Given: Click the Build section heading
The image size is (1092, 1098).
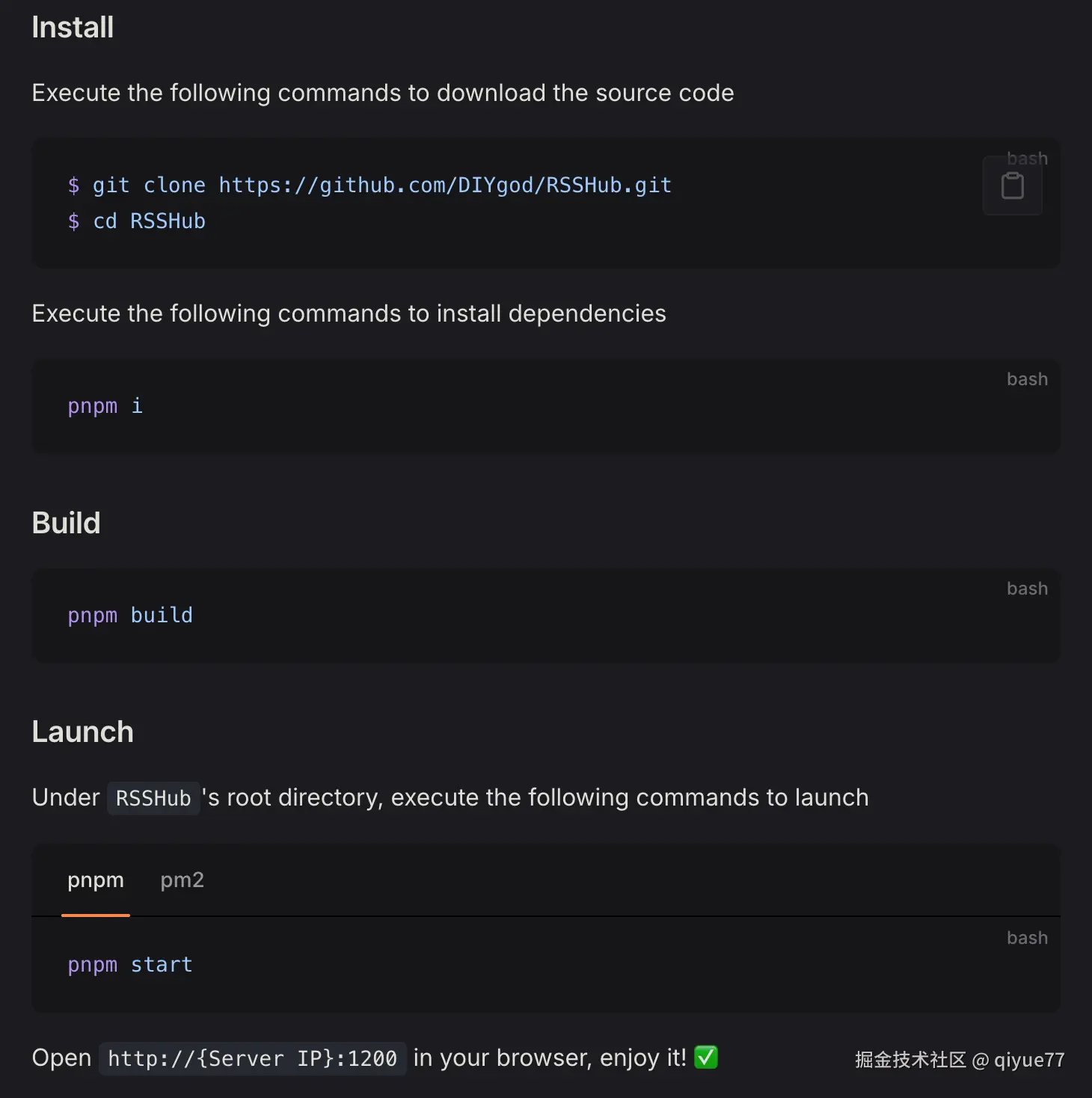Looking at the screenshot, I should click(x=66, y=523).
